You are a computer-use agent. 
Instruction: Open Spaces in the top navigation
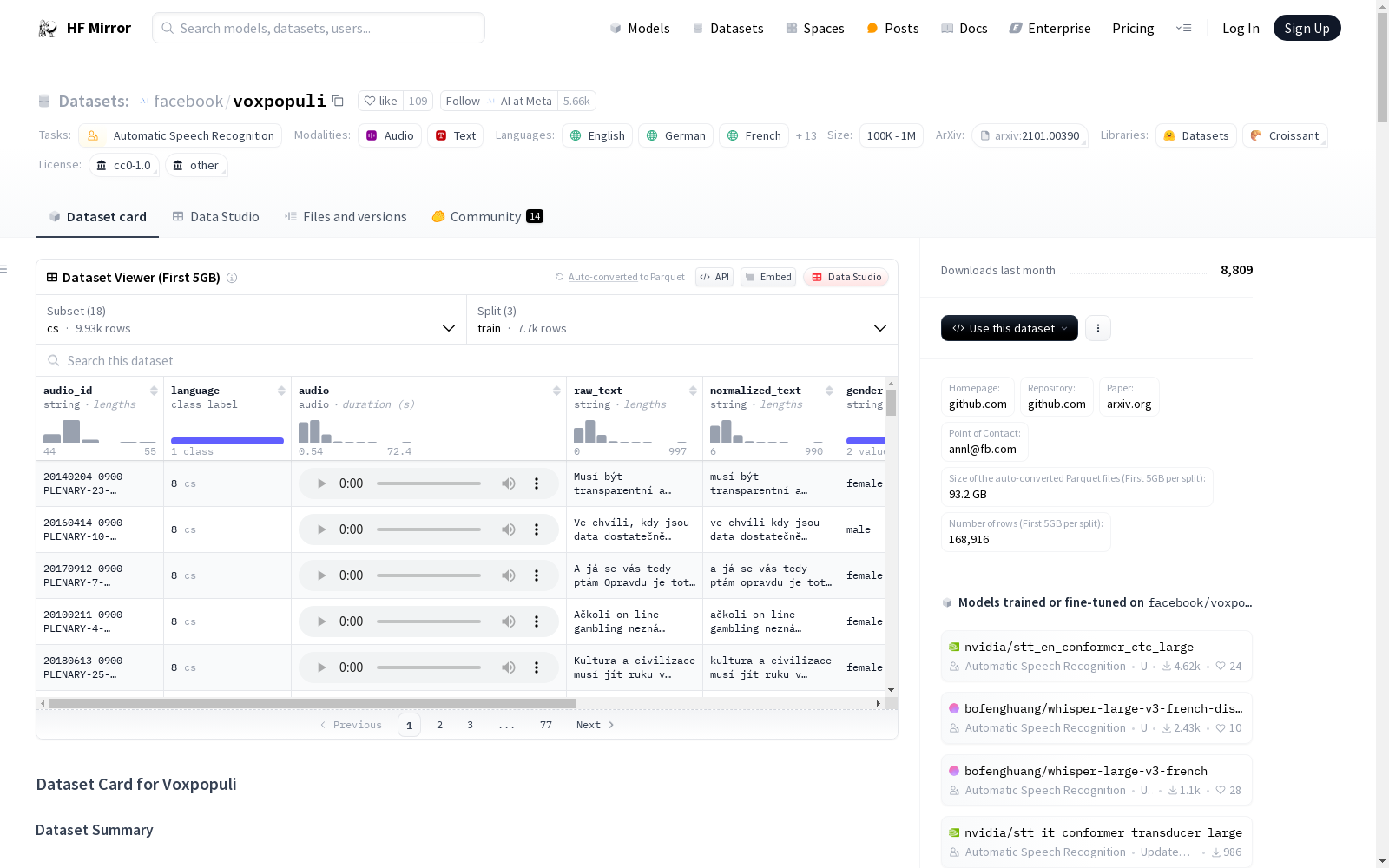[814, 28]
